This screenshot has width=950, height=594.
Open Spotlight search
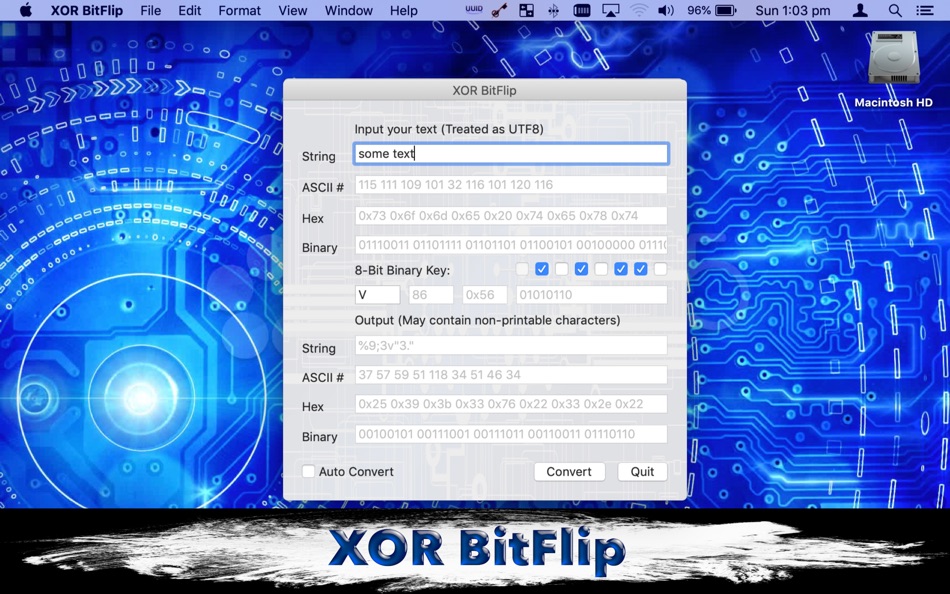(x=895, y=10)
